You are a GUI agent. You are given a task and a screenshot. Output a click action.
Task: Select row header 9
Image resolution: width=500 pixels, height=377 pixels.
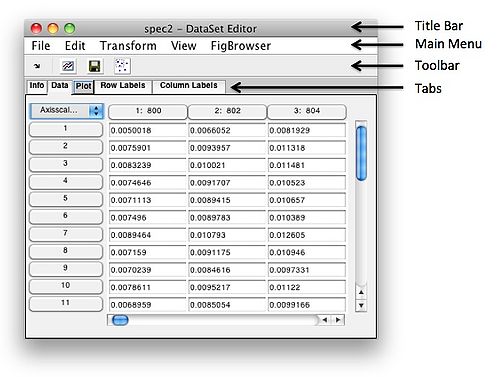(66, 269)
